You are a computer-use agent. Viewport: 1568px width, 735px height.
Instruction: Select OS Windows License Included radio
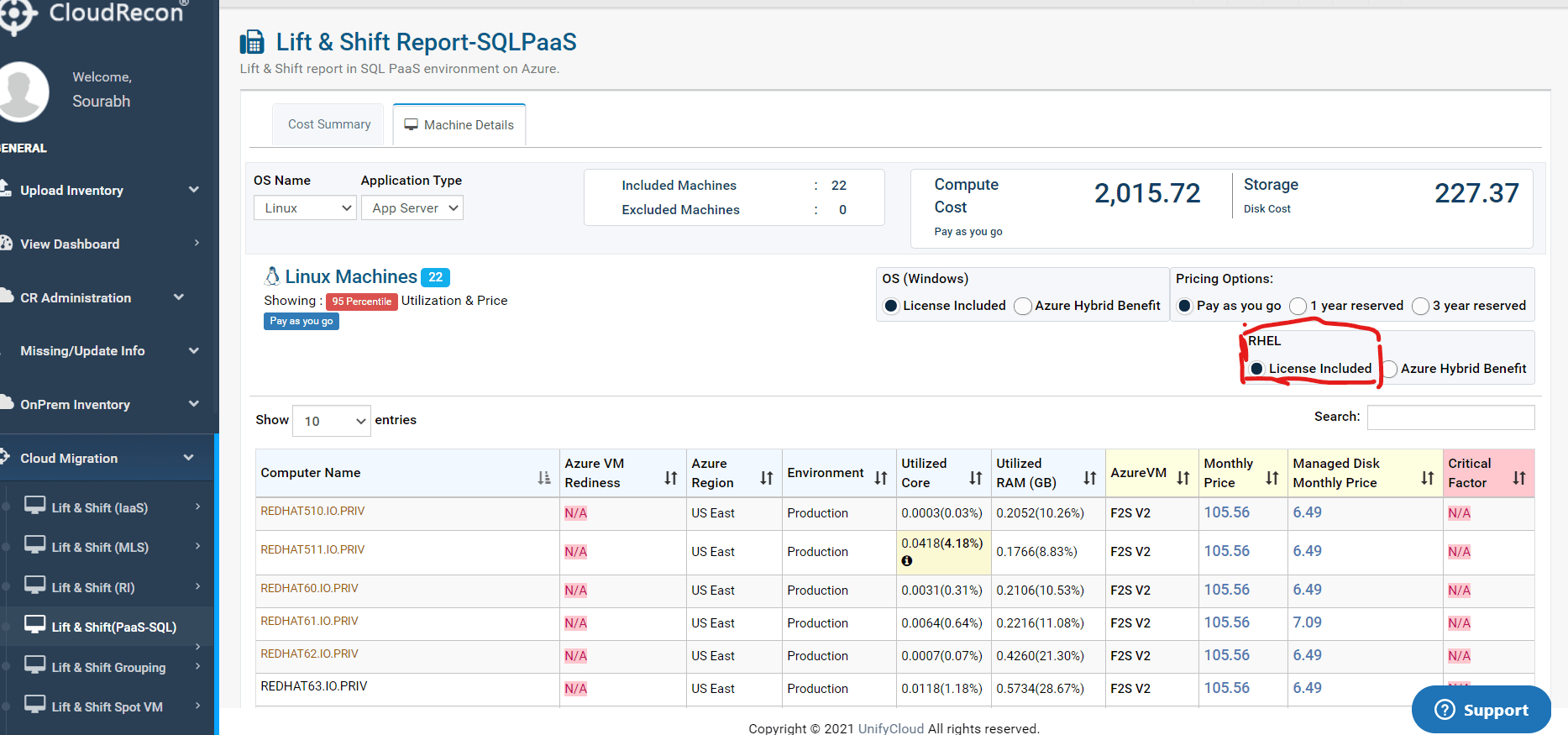tap(891, 306)
